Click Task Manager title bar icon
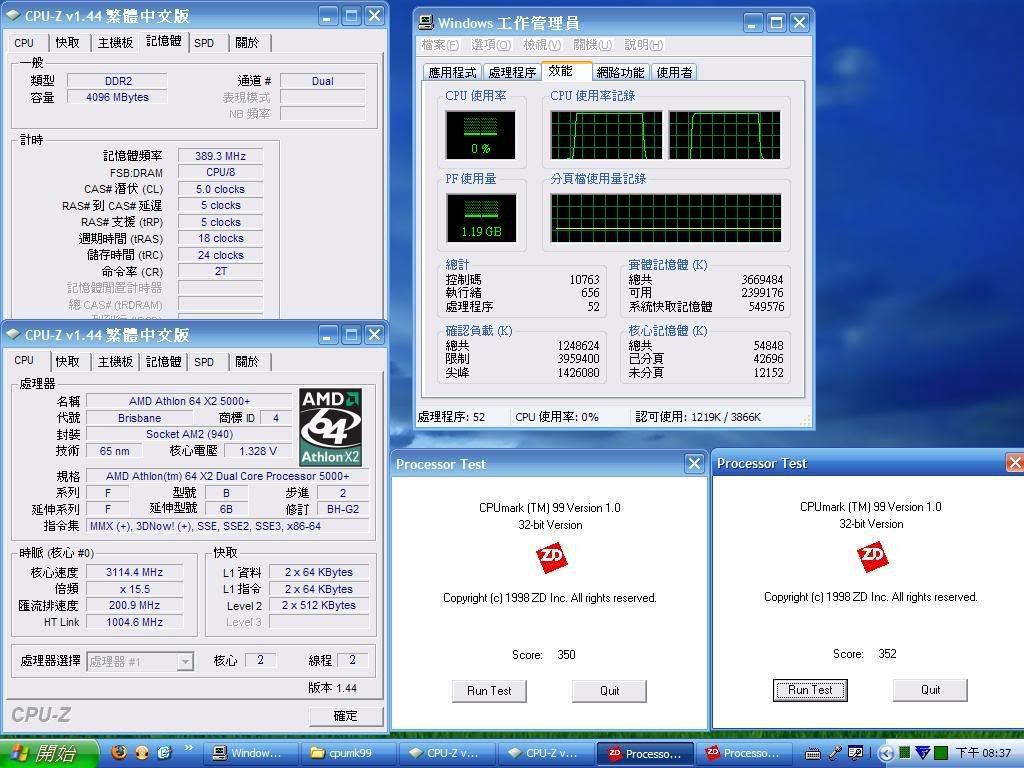Image resolution: width=1024 pixels, height=768 pixels. (426, 23)
